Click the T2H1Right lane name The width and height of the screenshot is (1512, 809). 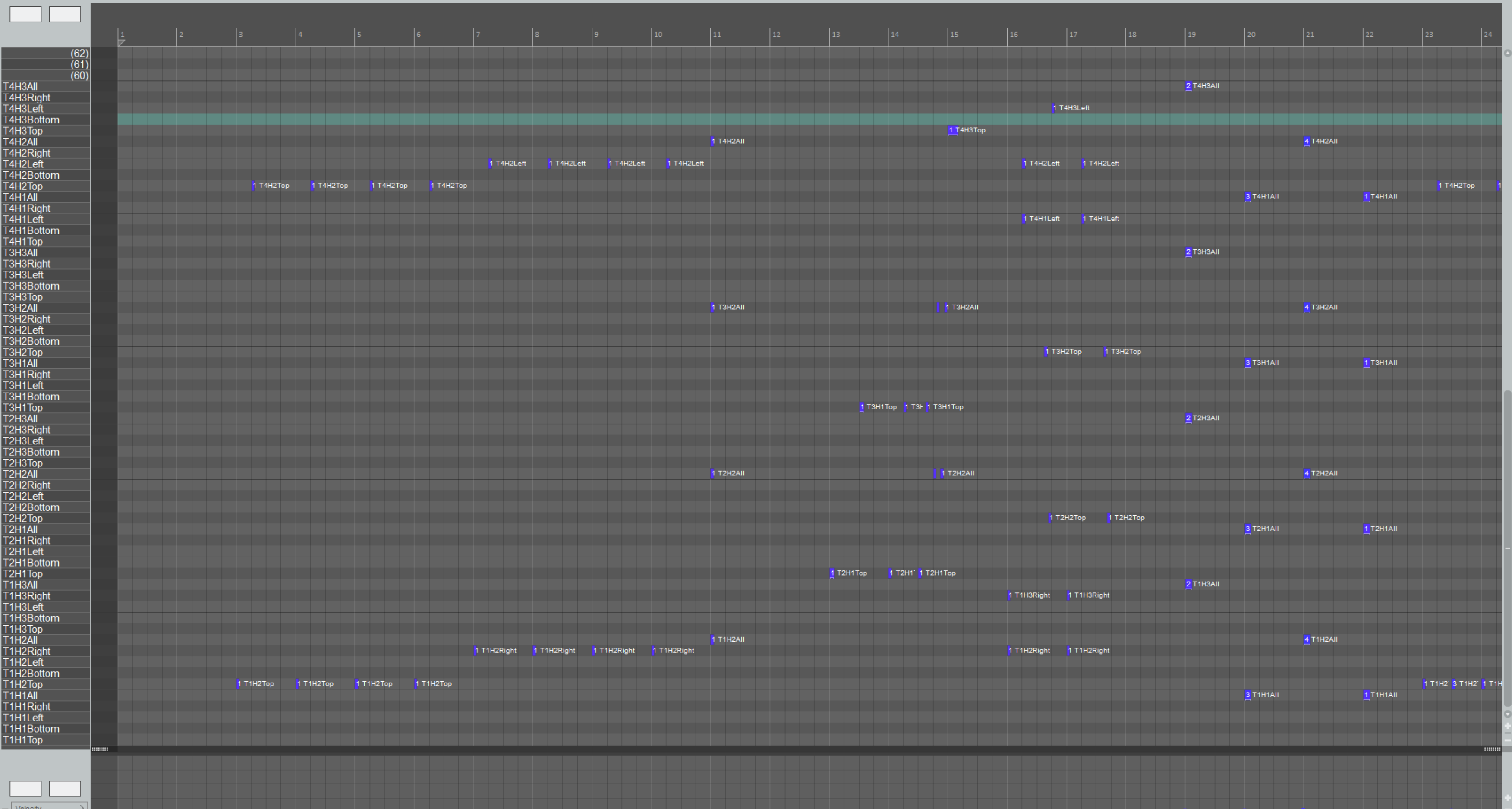click(x=26, y=540)
